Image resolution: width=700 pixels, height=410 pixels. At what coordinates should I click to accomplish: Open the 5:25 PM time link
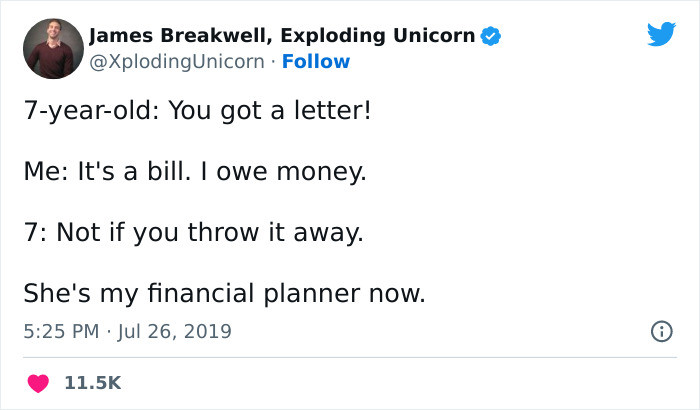point(60,331)
